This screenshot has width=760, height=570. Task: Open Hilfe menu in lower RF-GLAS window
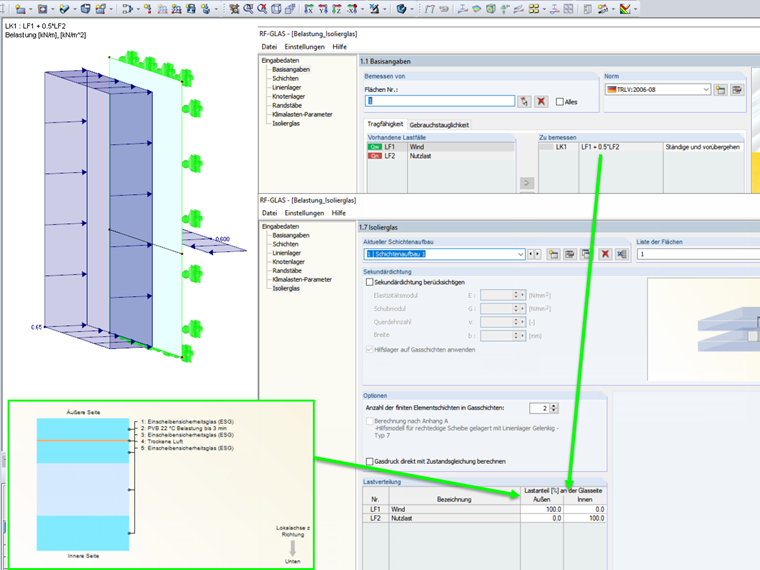[339, 213]
